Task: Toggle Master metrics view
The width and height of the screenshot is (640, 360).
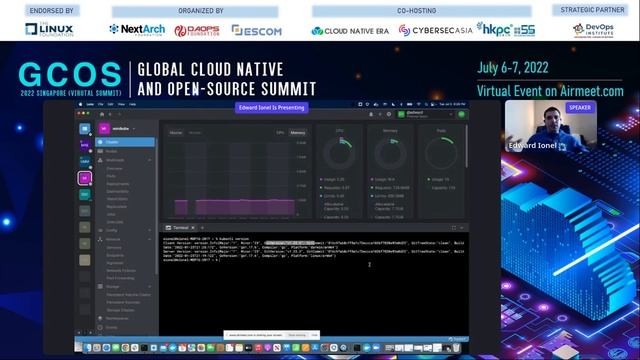Action: [x=176, y=133]
